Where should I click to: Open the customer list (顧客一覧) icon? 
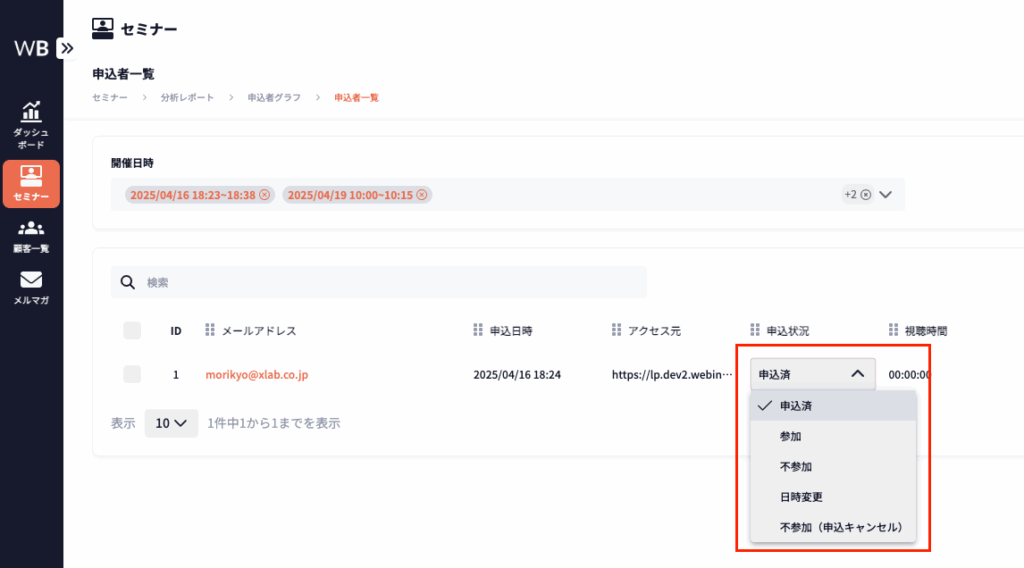pyautogui.click(x=31, y=236)
